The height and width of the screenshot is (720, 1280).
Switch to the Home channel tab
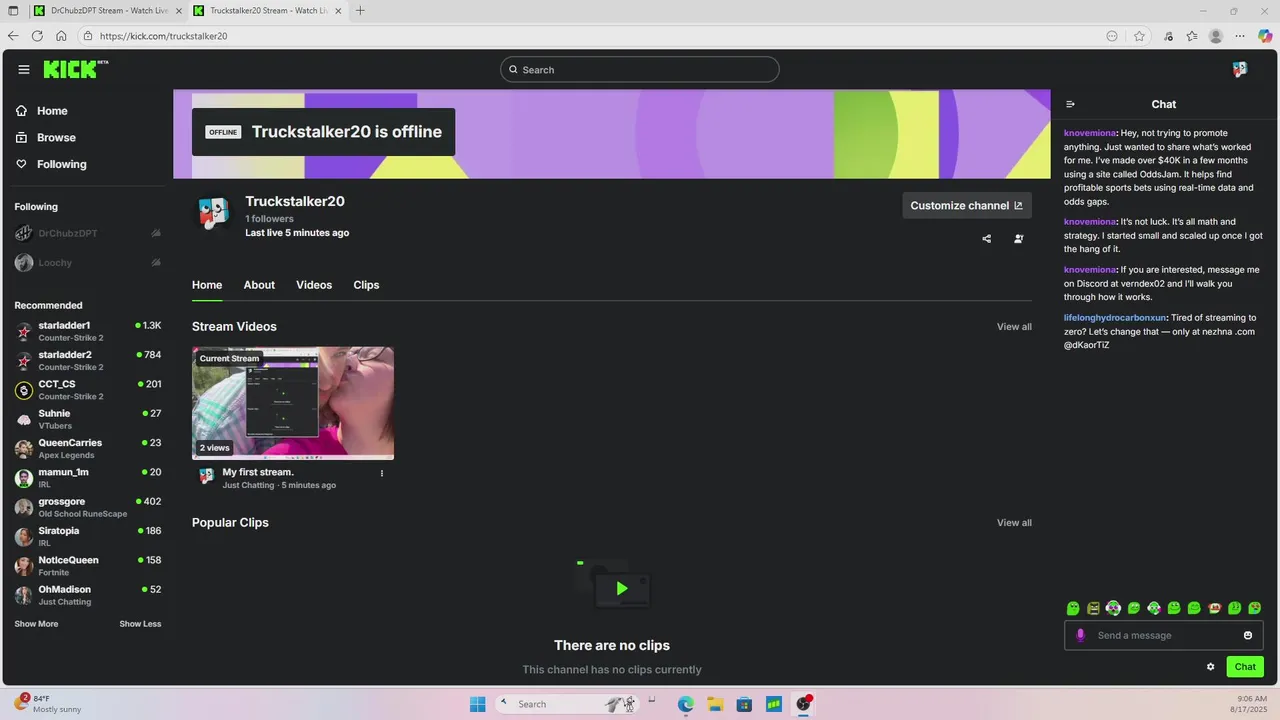(x=207, y=285)
